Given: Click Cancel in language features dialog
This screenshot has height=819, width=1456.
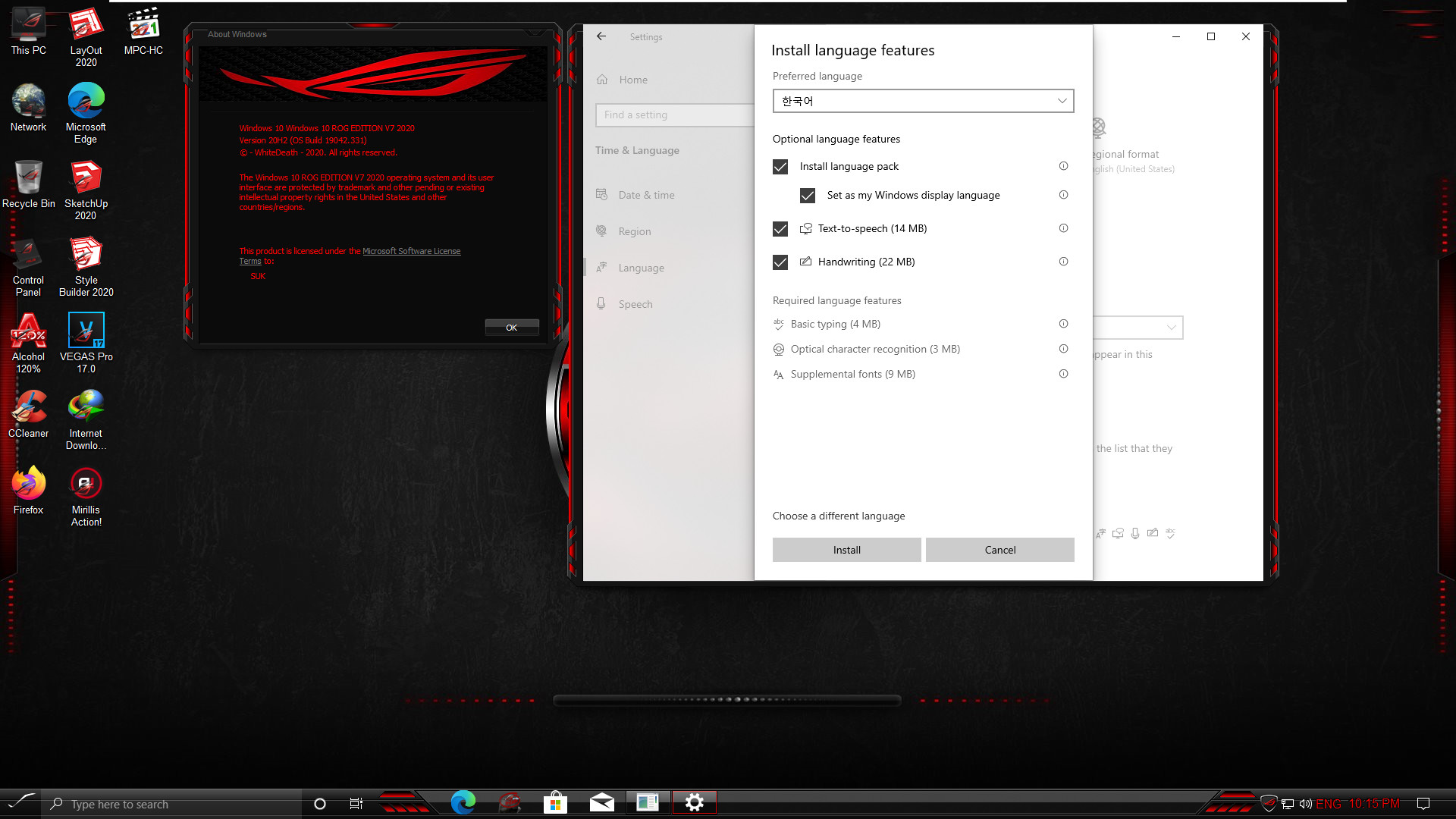Looking at the screenshot, I should (999, 550).
